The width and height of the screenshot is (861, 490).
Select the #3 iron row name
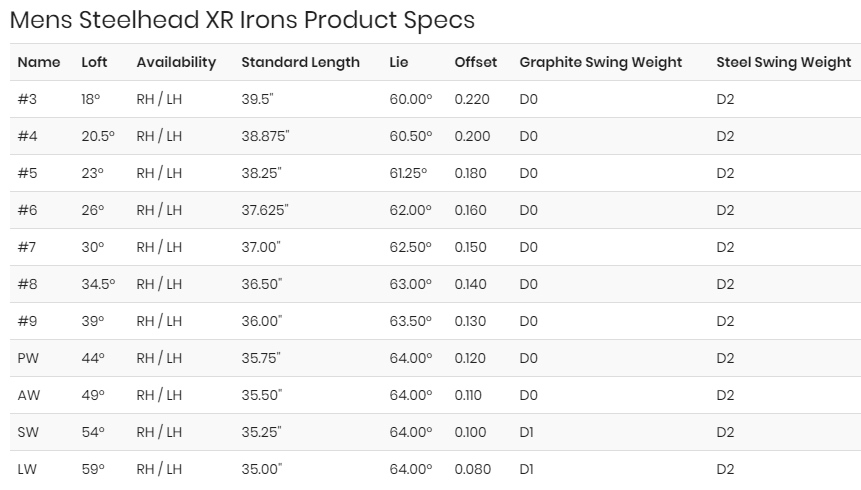[28, 99]
